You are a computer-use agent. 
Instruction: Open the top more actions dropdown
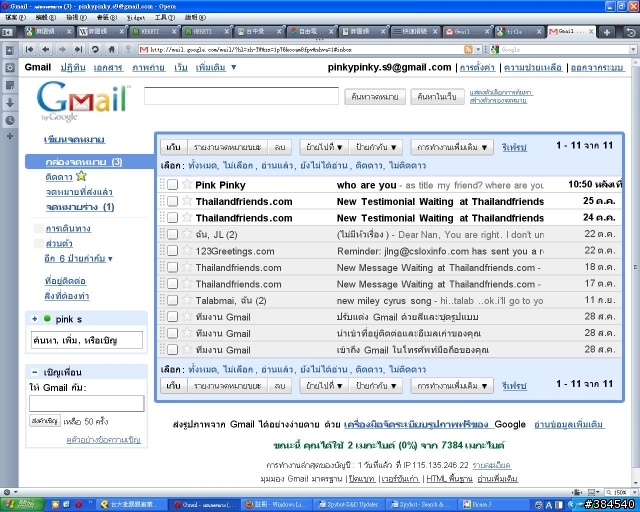452,147
